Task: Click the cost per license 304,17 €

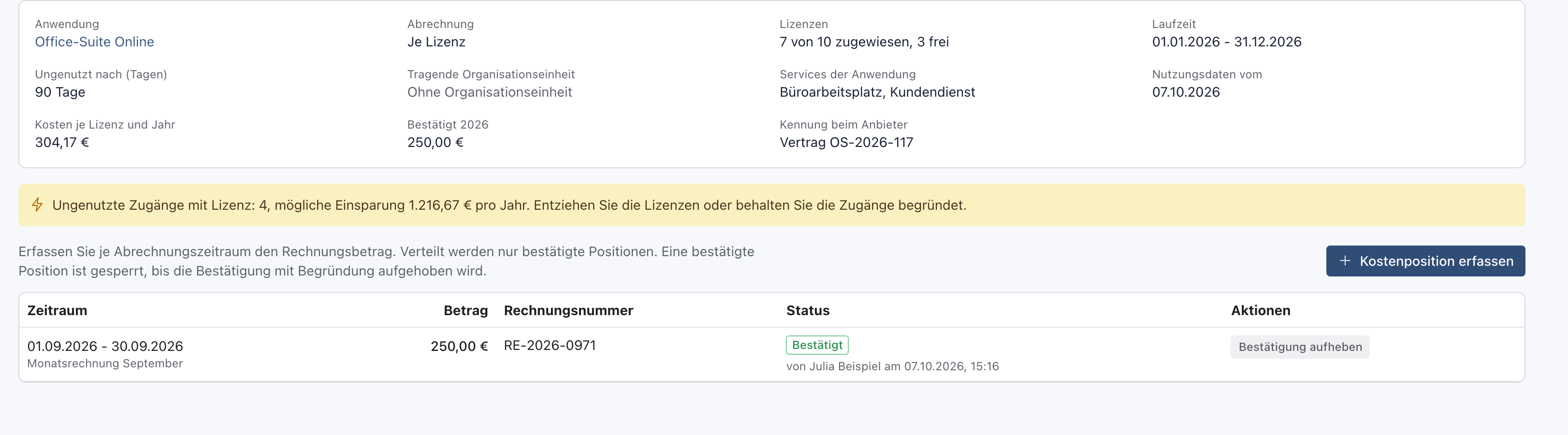Action: [62, 143]
